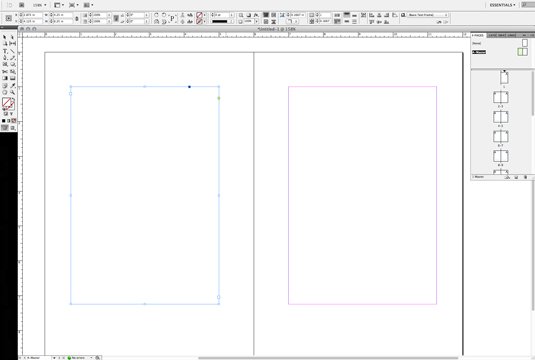Select the Free Transform tool

(x=12, y=72)
